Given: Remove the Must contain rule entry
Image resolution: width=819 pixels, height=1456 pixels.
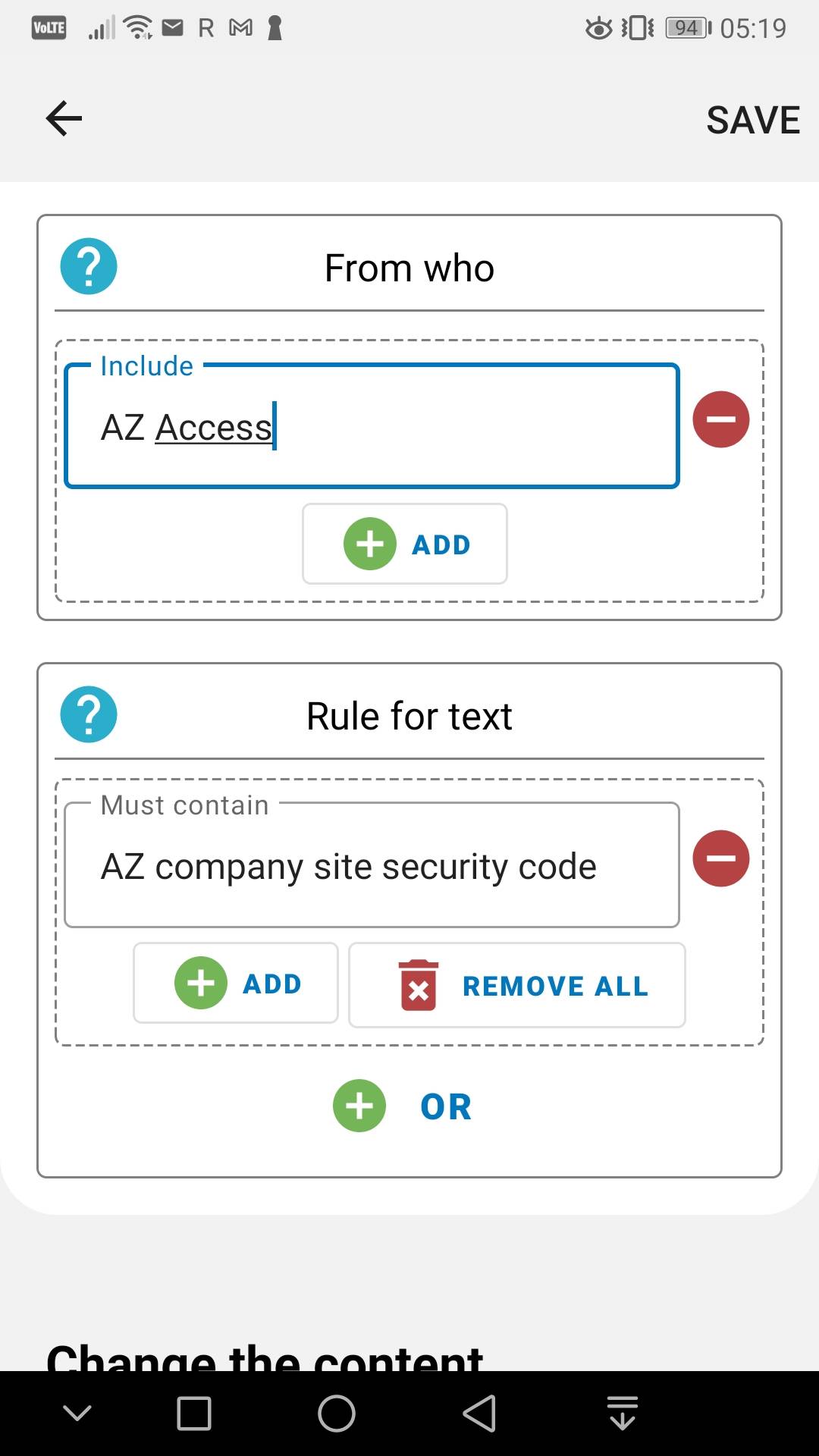Looking at the screenshot, I should click(x=720, y=858).
